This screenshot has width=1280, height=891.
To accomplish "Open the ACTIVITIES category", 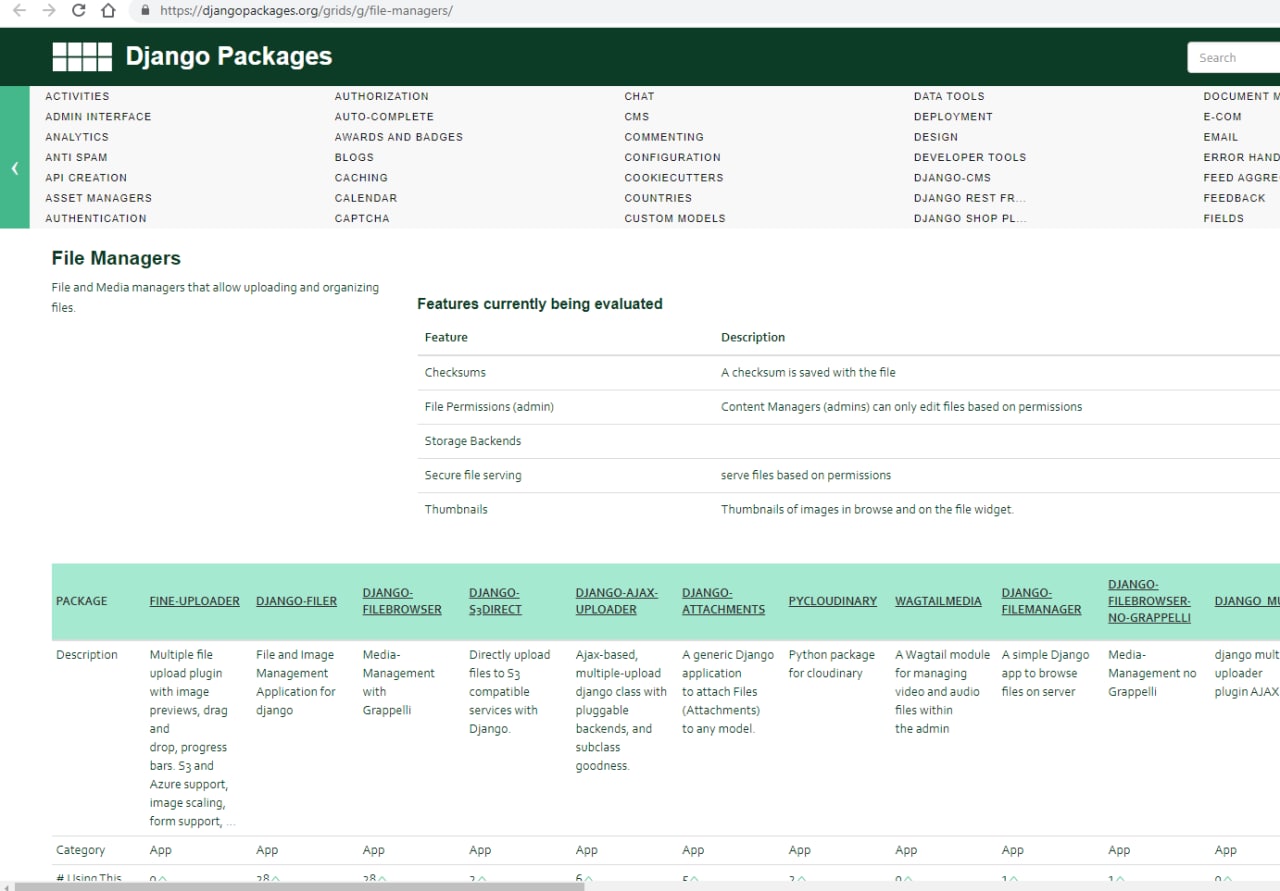I will click(77, 96).
